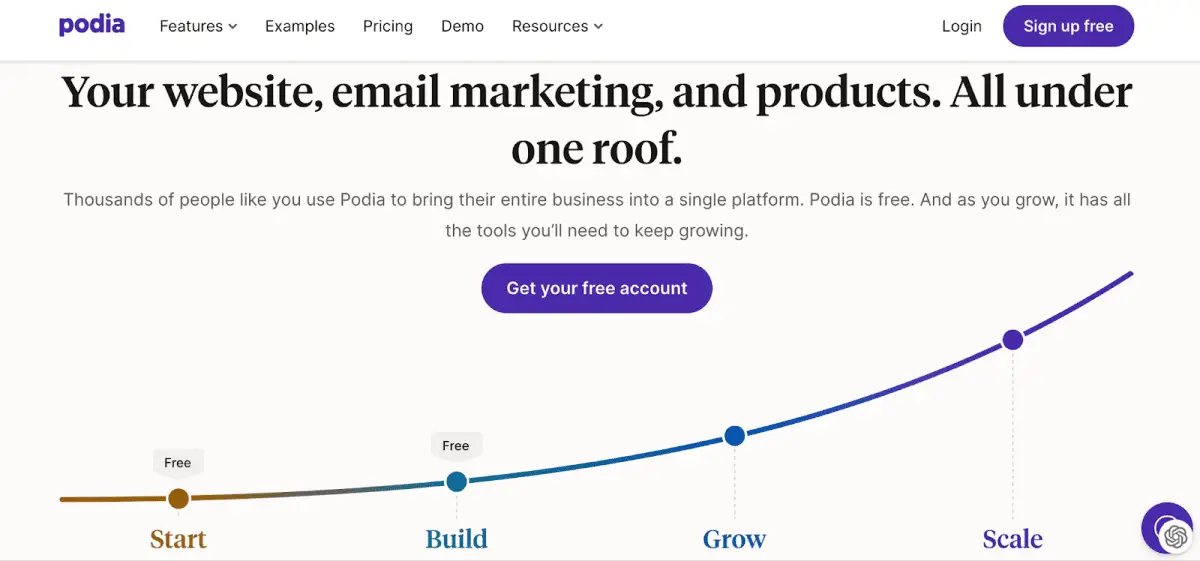This screenshot has width=1200, height=561.
Task: Open the Examples page
Action: pyautogui.click(x=300, y=26)
